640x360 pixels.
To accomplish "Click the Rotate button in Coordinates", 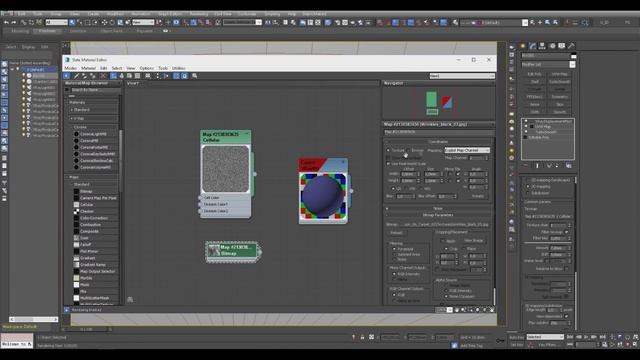I will 478,196.
